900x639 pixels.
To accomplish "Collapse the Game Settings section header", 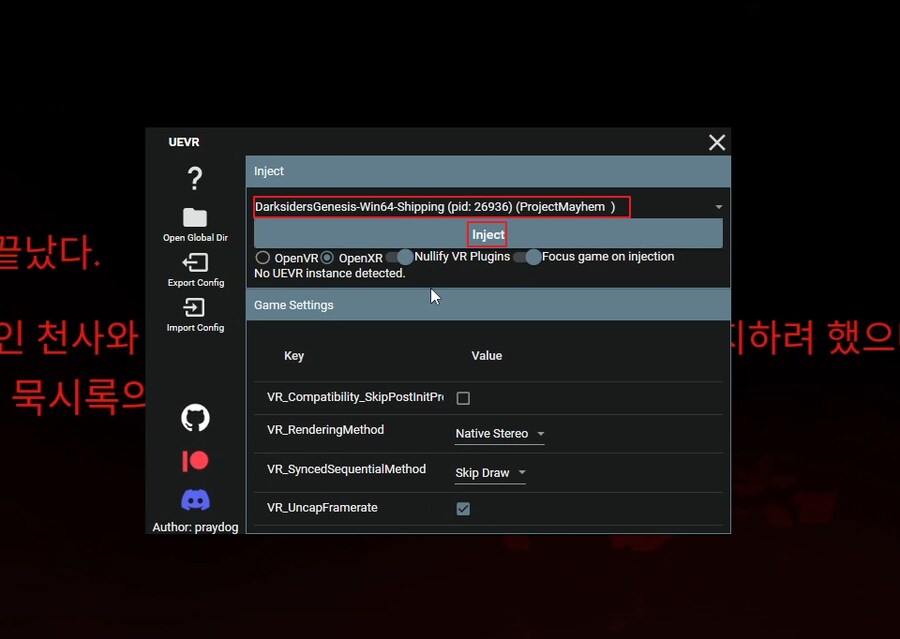I will click(x=488, y=305).
